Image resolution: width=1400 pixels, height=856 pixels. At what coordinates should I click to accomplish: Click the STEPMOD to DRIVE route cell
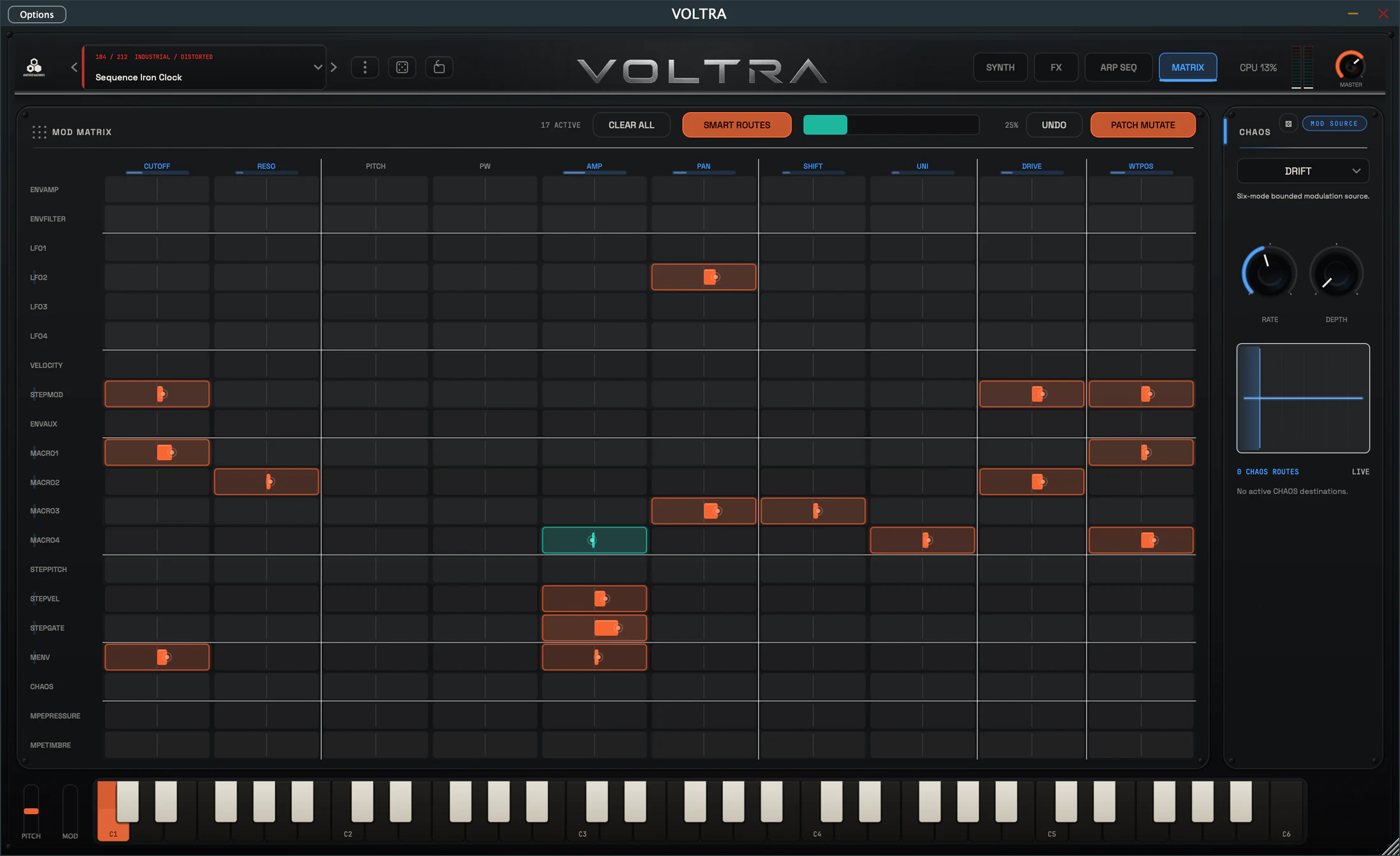click(1032, 394)
